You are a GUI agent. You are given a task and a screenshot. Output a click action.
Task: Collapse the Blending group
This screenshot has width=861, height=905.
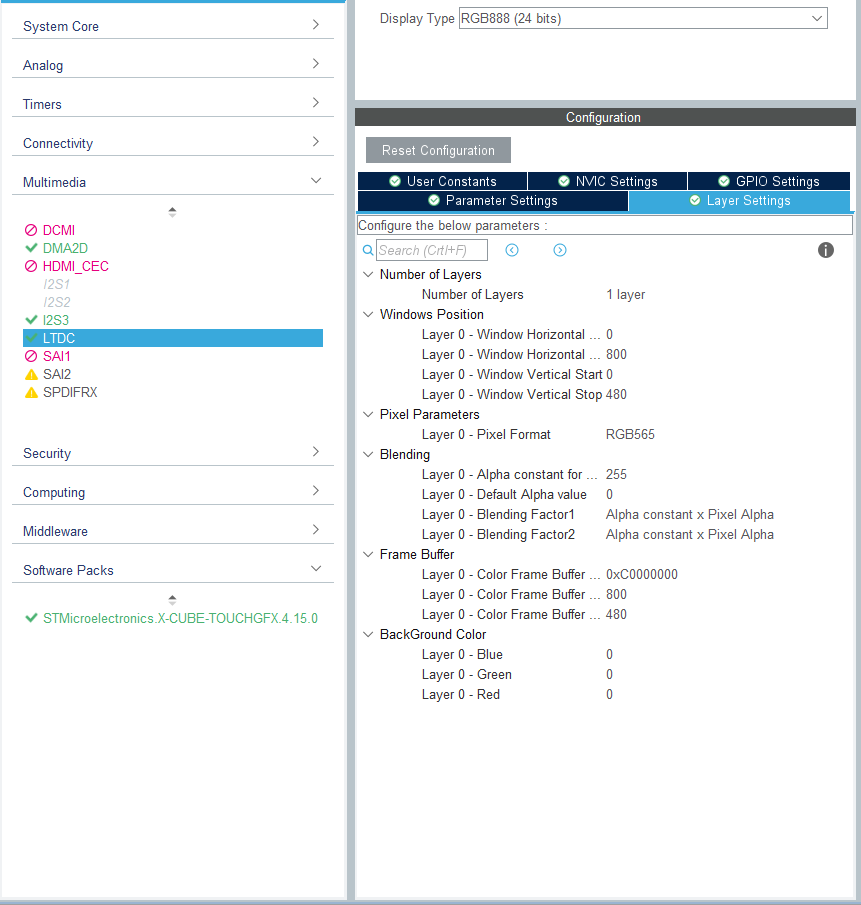tap(368, 455)
